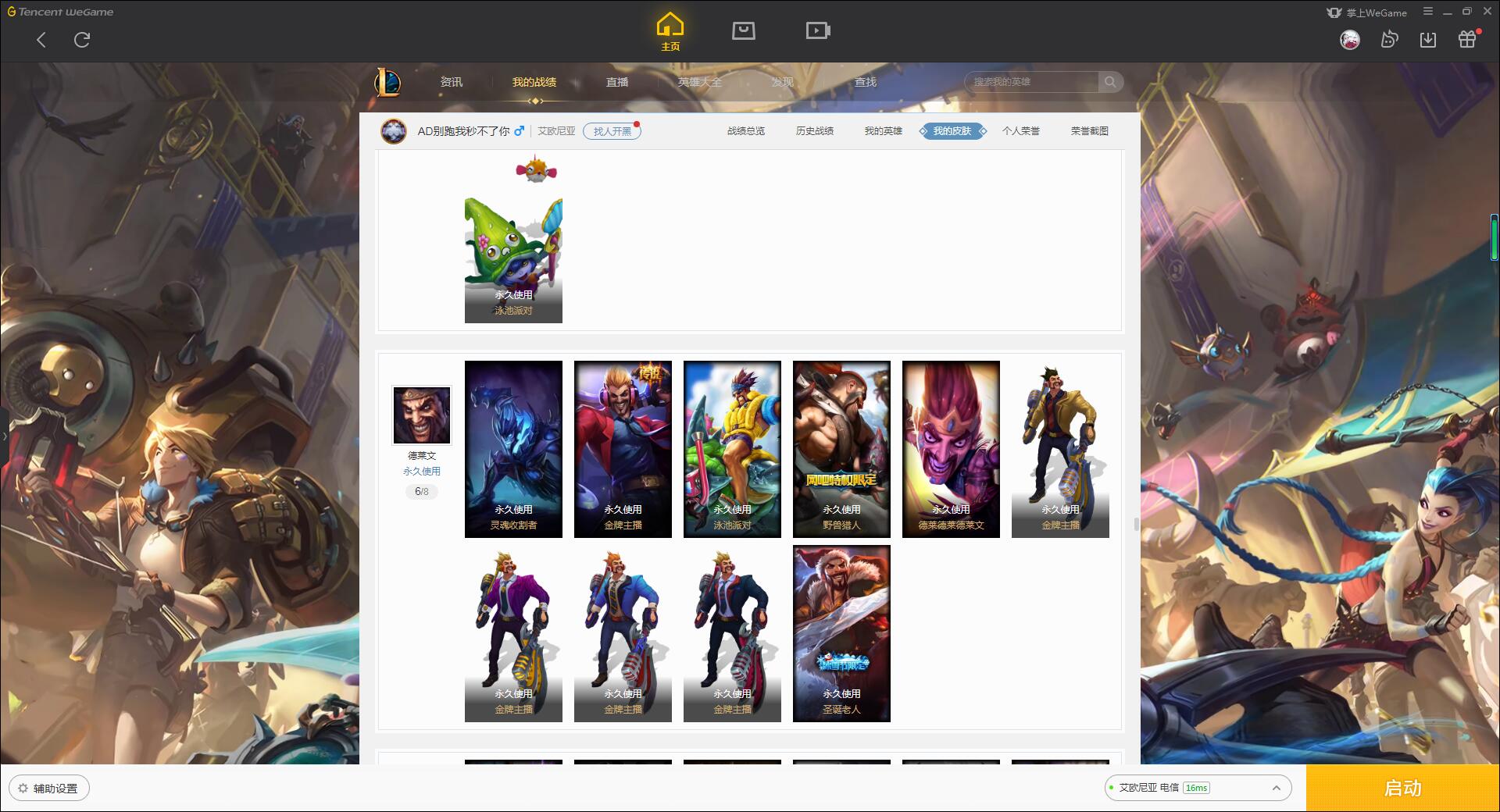Click the Draven (德莱文) champion portrait
The width and height of the screenshot is (1500, 812).
[x=422, y=415]
